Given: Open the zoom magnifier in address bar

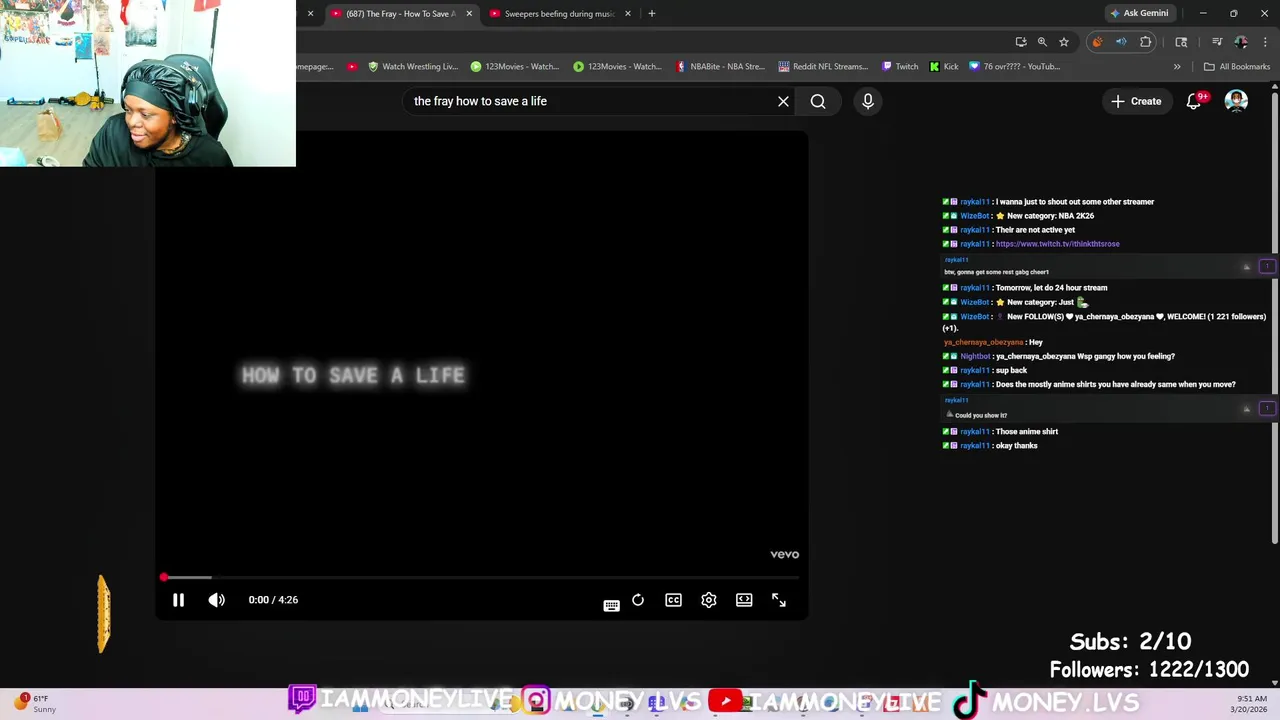Looking at the screenshot, I should pyautogui.click(x=1042, y=42).
